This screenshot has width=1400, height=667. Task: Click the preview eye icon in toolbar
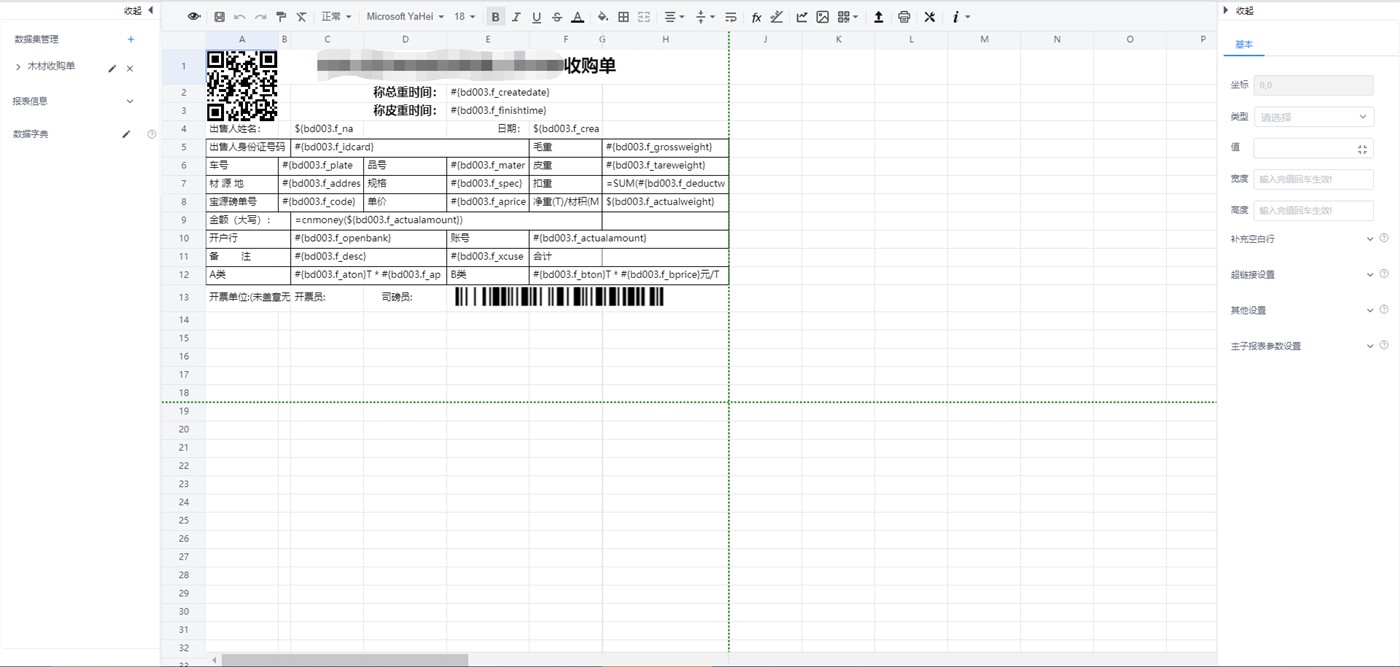coord(194,17)
